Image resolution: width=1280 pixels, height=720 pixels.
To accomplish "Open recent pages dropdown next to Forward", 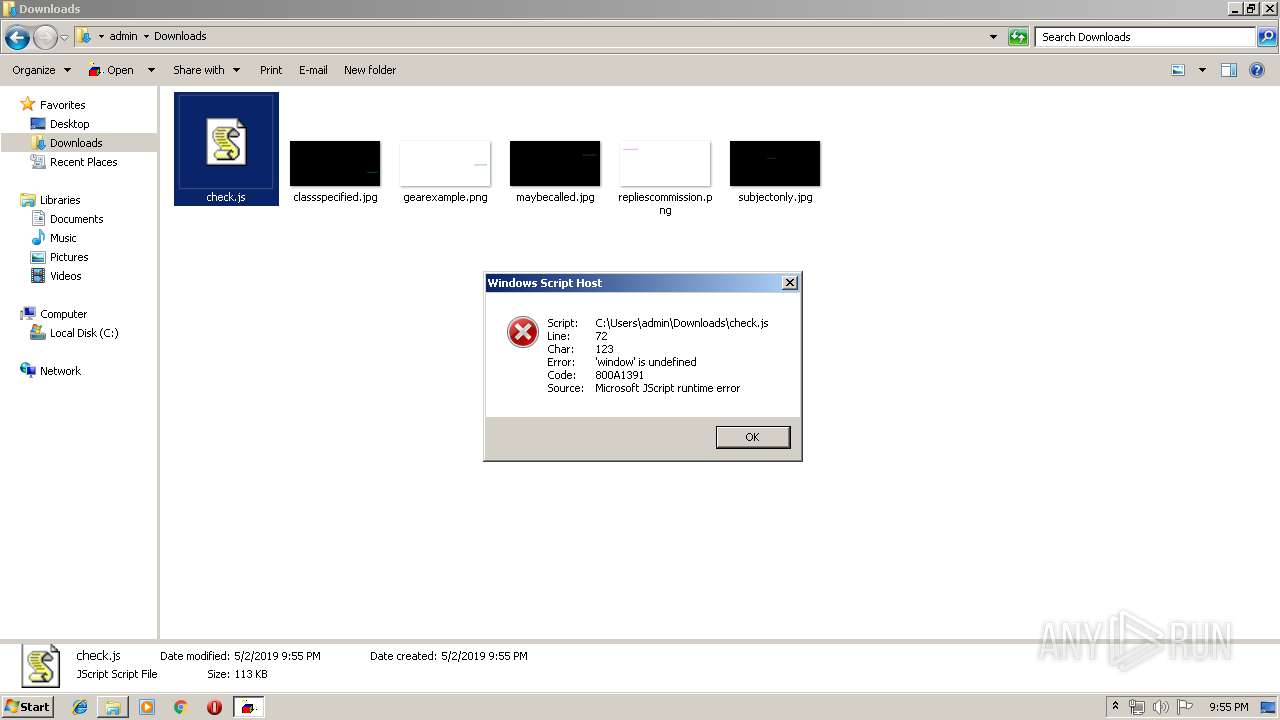I will 65,38.
